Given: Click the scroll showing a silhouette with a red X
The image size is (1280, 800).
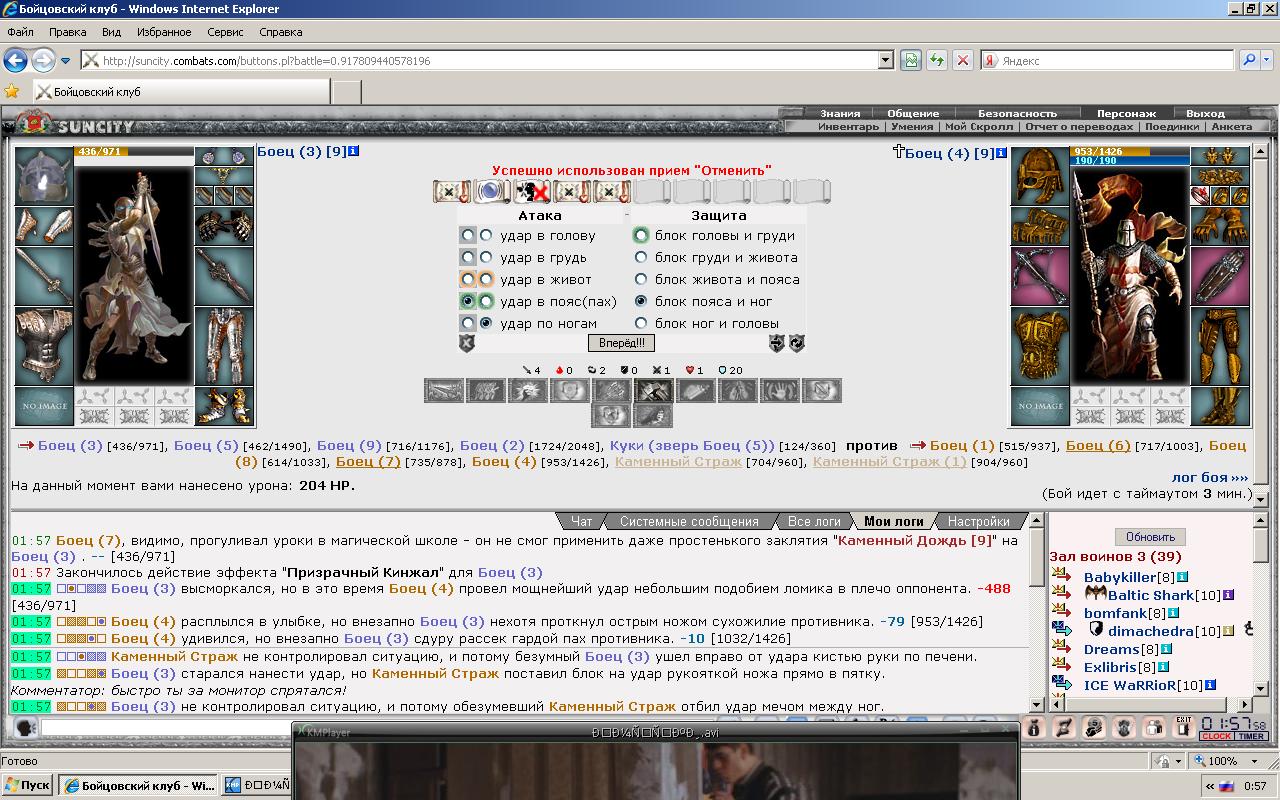Looking at the screenshot, I should point(531,191).
